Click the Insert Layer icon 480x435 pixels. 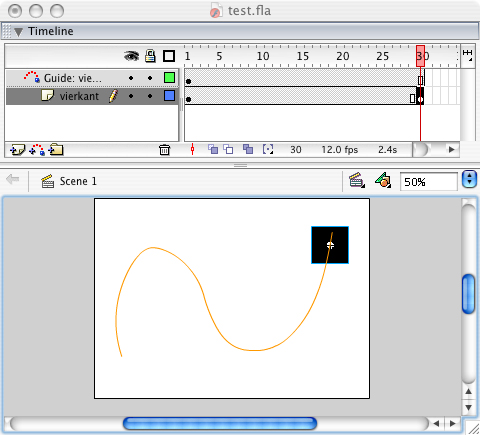point(17,150)
